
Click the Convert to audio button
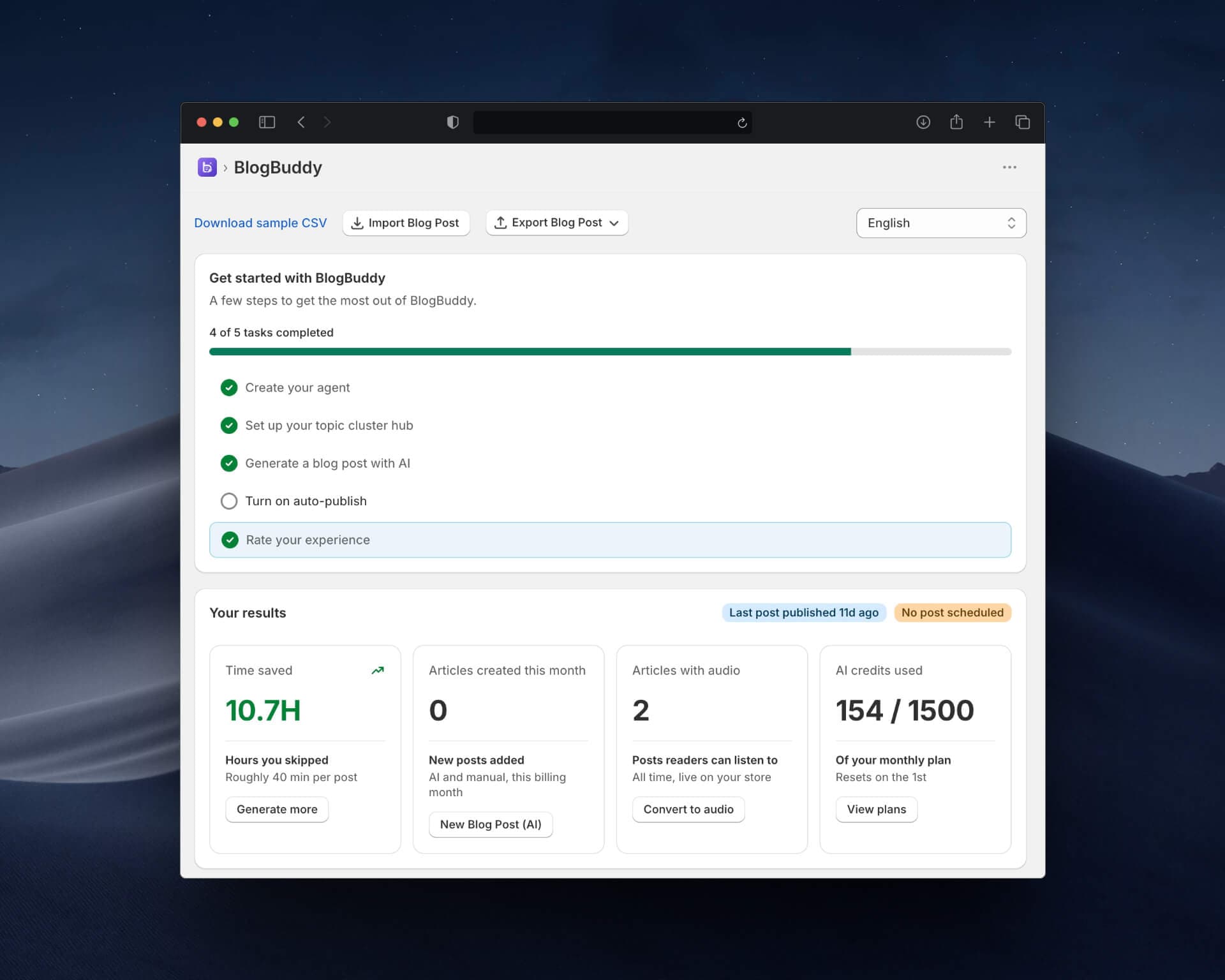pyautogui.click(x=688, y=809)
